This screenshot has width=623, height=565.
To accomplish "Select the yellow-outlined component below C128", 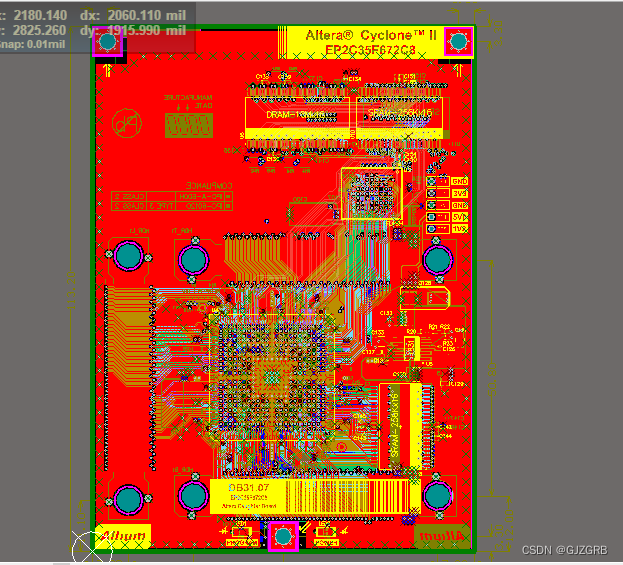I will point(425,298).
